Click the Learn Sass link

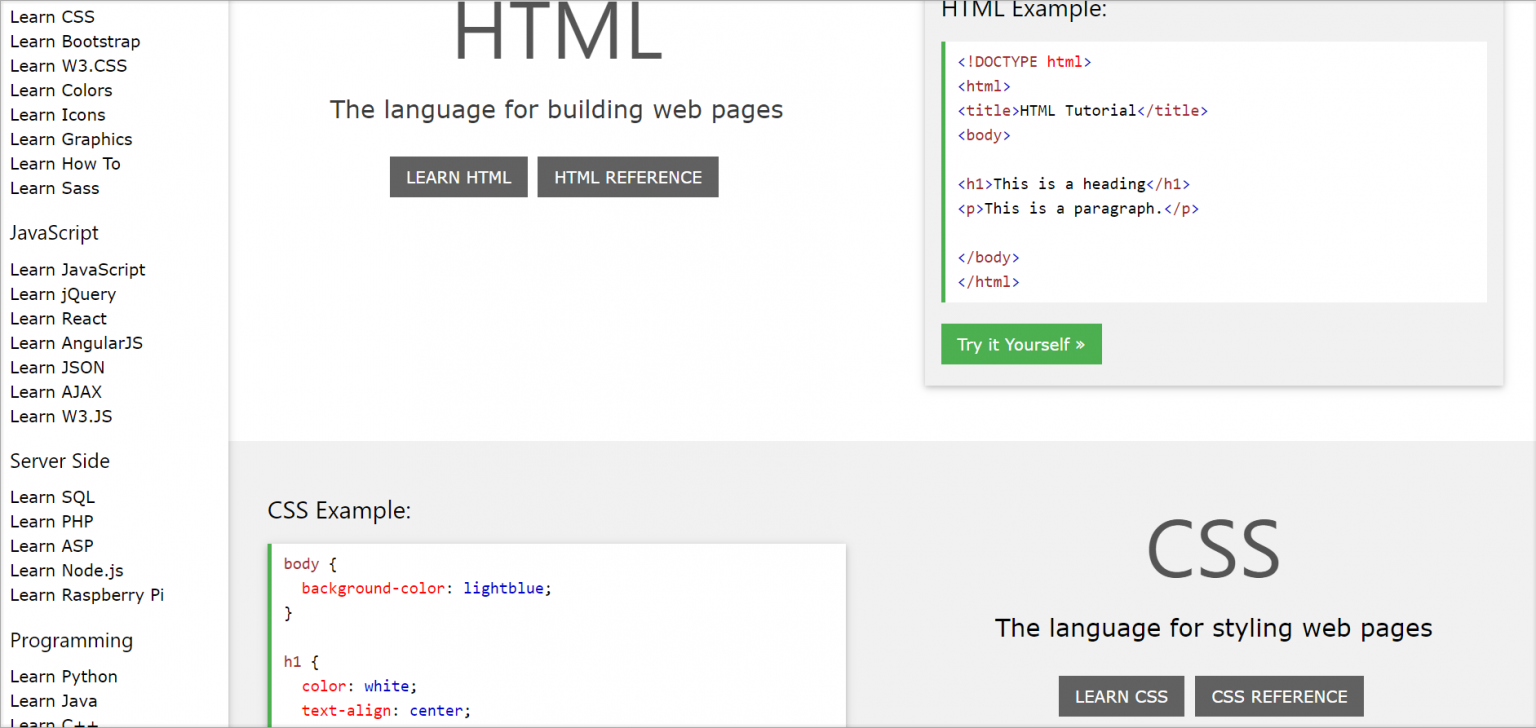pyautogui.click(x=54, y=188)
